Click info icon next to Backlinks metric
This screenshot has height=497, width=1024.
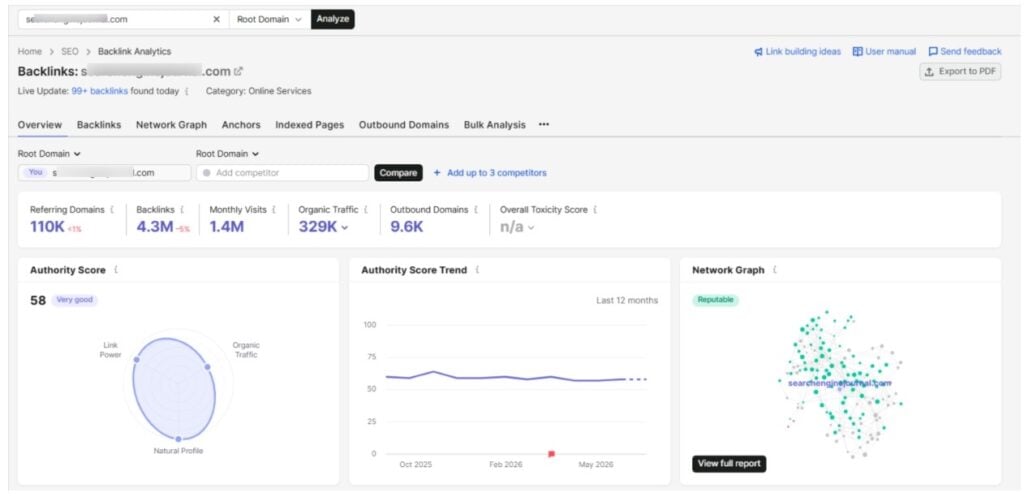[182, 210]
